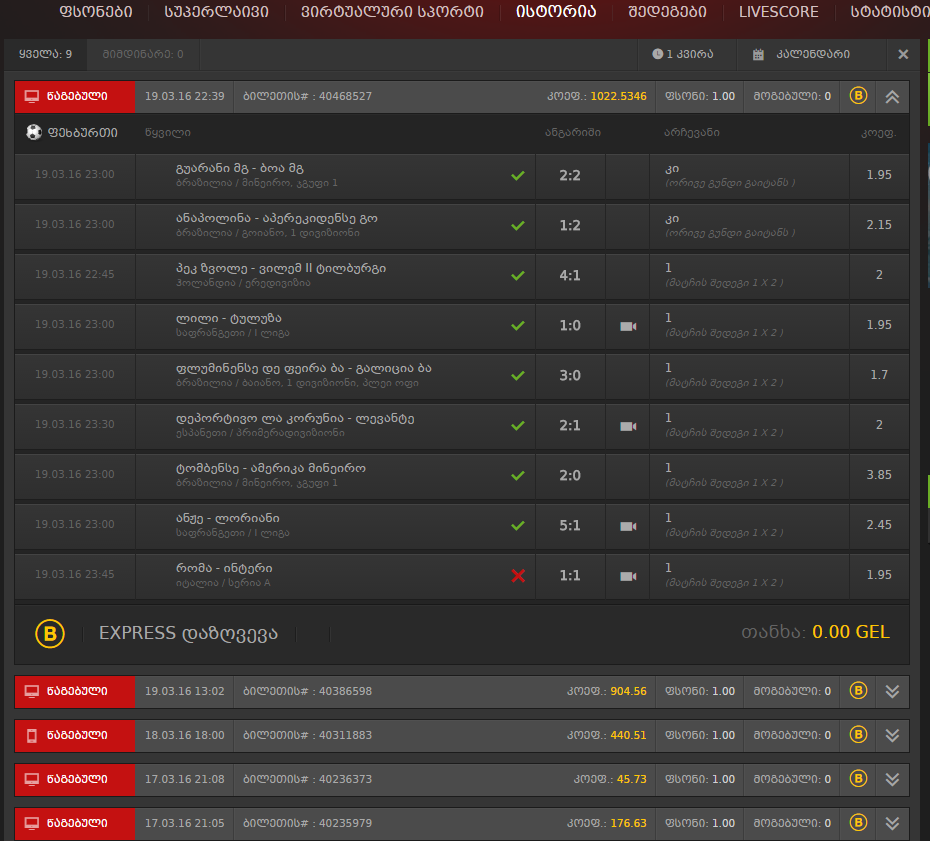Click red cross on რომა - ინტერი row
Viewport: 930px width, 841px height.
(x=518, y=575)
